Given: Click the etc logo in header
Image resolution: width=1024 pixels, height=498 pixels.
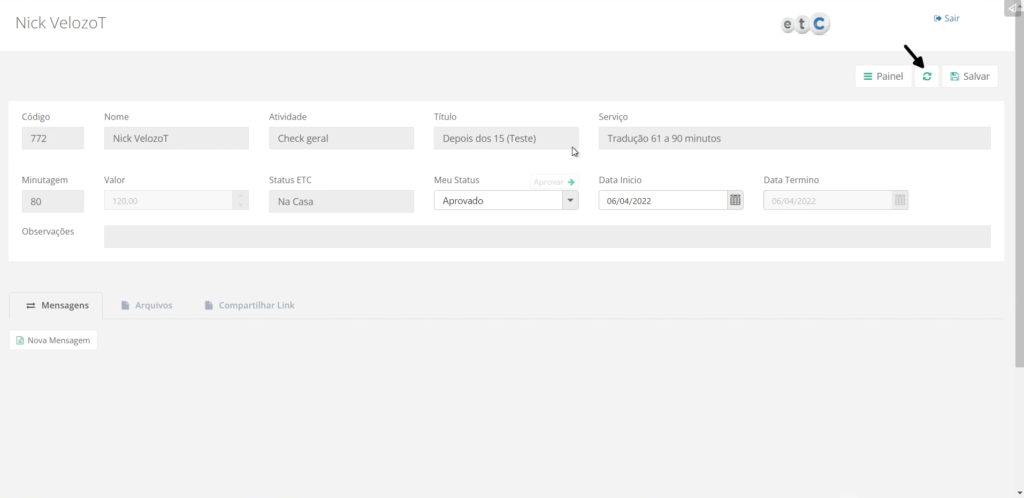Looking at the screenshot, I should (x=805, y=24).
